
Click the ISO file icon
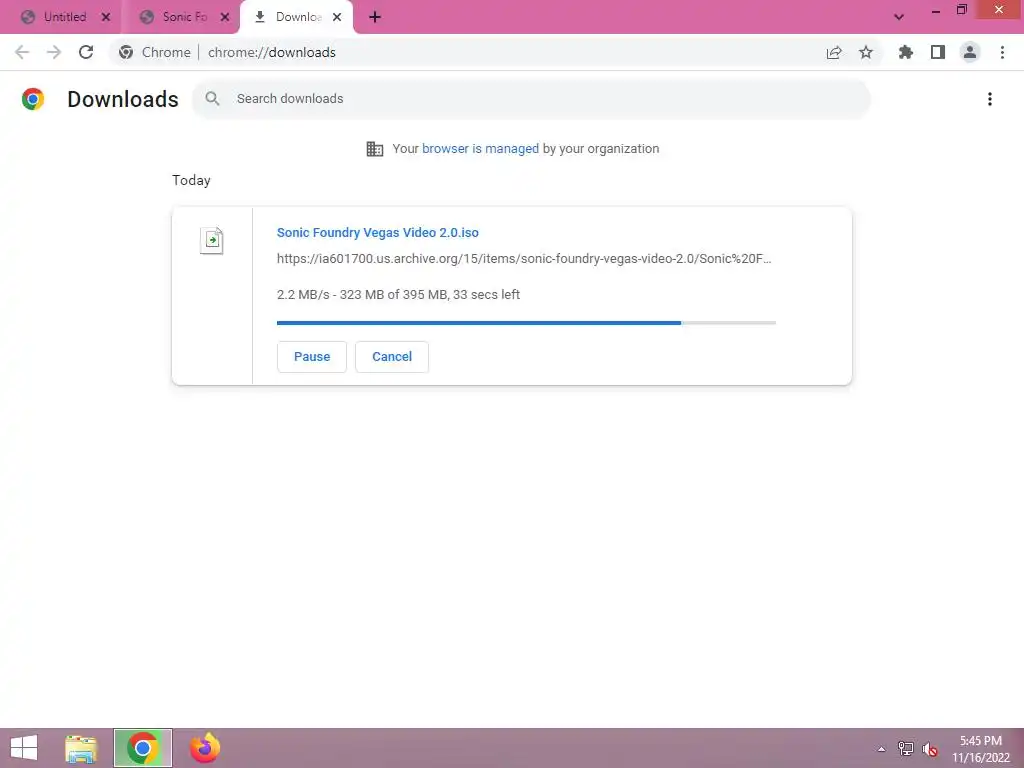212,240
